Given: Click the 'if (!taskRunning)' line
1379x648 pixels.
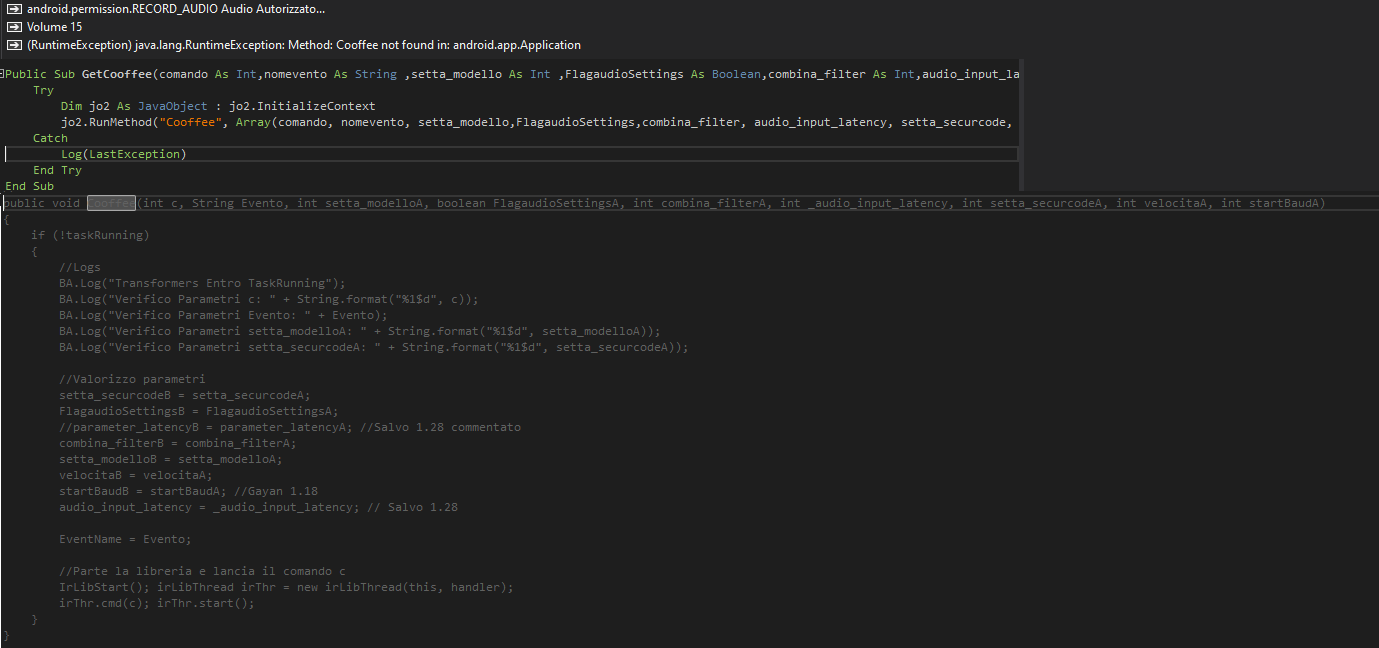Looking at the screenshot, I should tap(90, 235).
